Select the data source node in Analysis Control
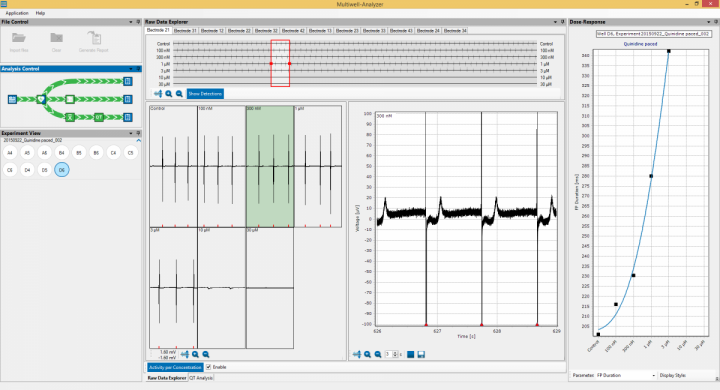The width and height of the screenshot is (720, 390). click(12, 99)
